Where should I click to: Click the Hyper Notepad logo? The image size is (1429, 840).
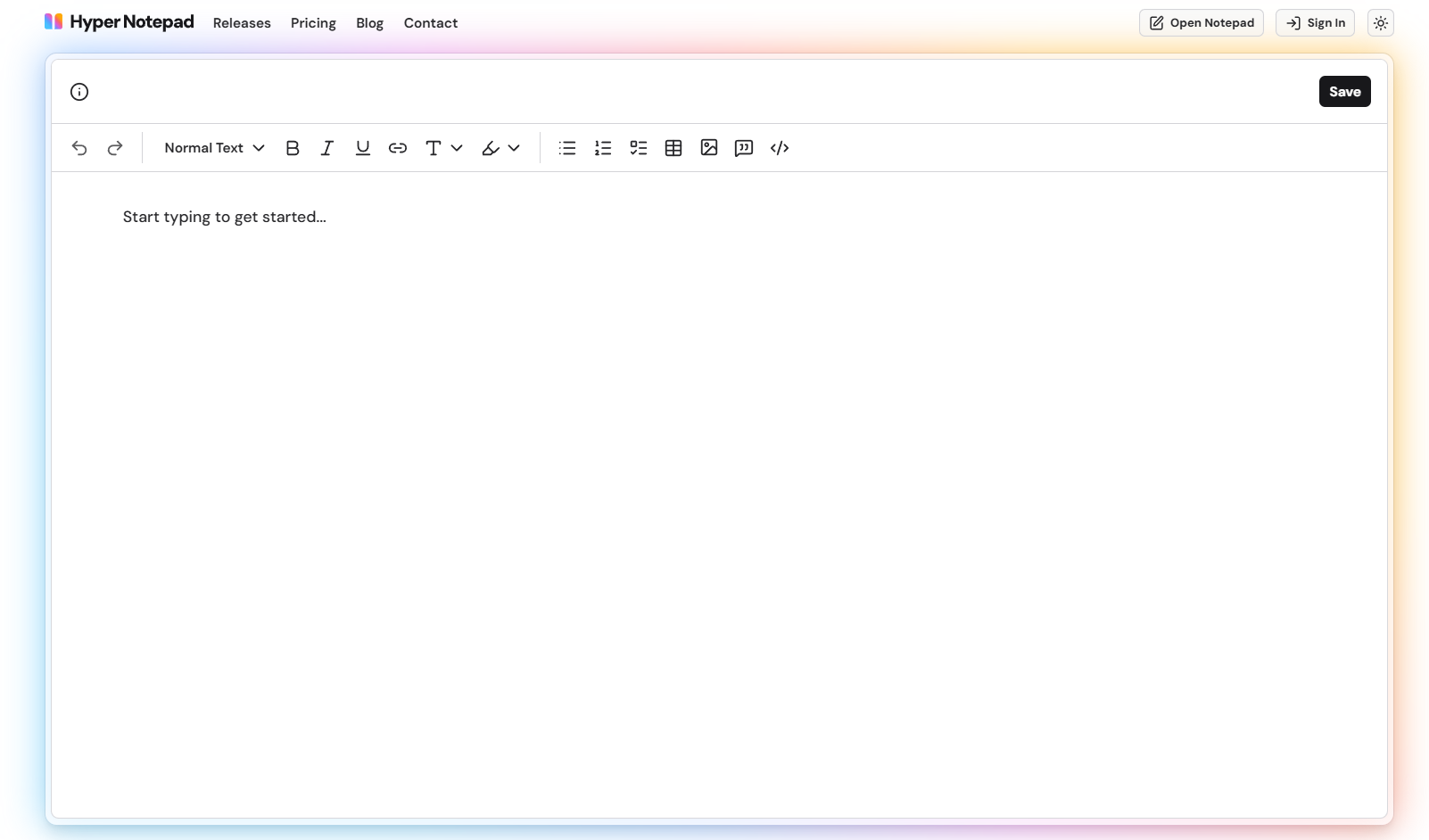tap(120, 22)
